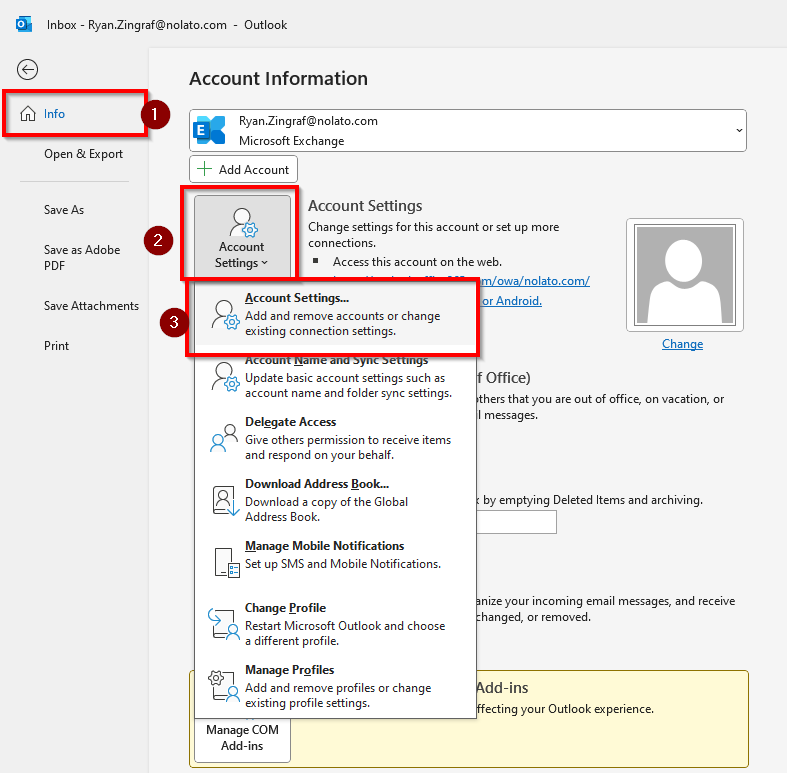Click the Manage COM Add-ins button
The image size is (787, 773).
click(x=242, y=738)
